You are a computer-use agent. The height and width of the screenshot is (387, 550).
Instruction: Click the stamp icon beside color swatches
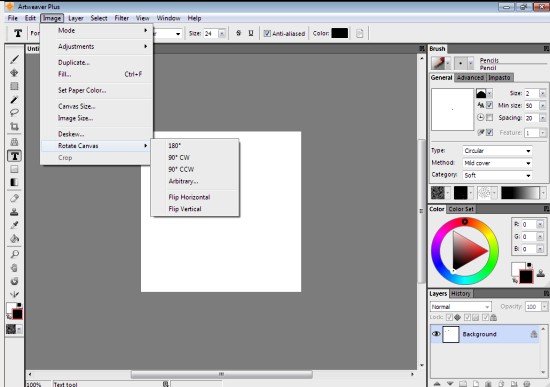(x=541, y=273)
